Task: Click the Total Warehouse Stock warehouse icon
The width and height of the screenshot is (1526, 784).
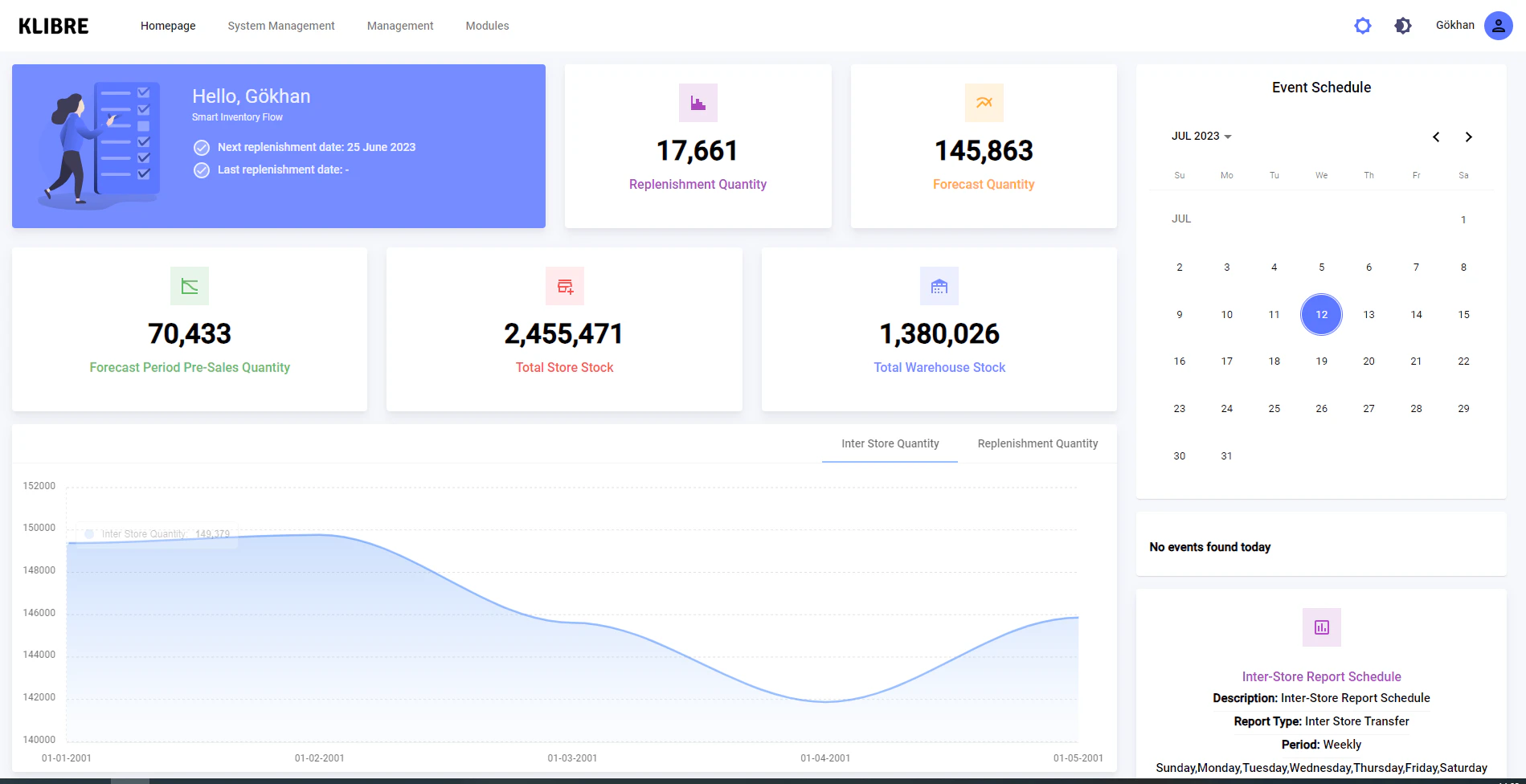Action: coord(939,285)
